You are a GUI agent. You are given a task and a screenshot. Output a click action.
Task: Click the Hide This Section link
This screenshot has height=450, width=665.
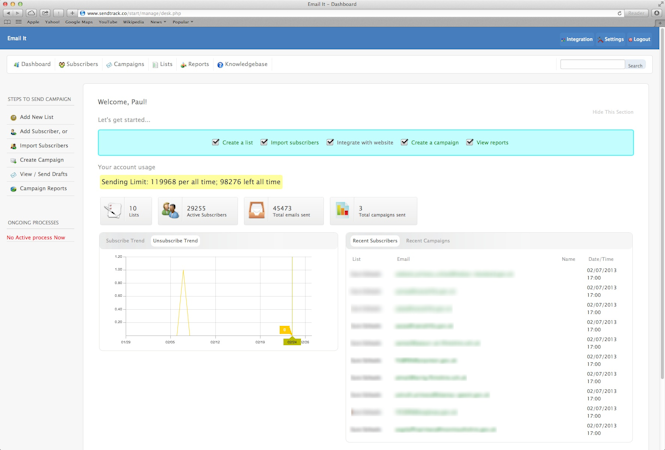[x=613, y=112]
